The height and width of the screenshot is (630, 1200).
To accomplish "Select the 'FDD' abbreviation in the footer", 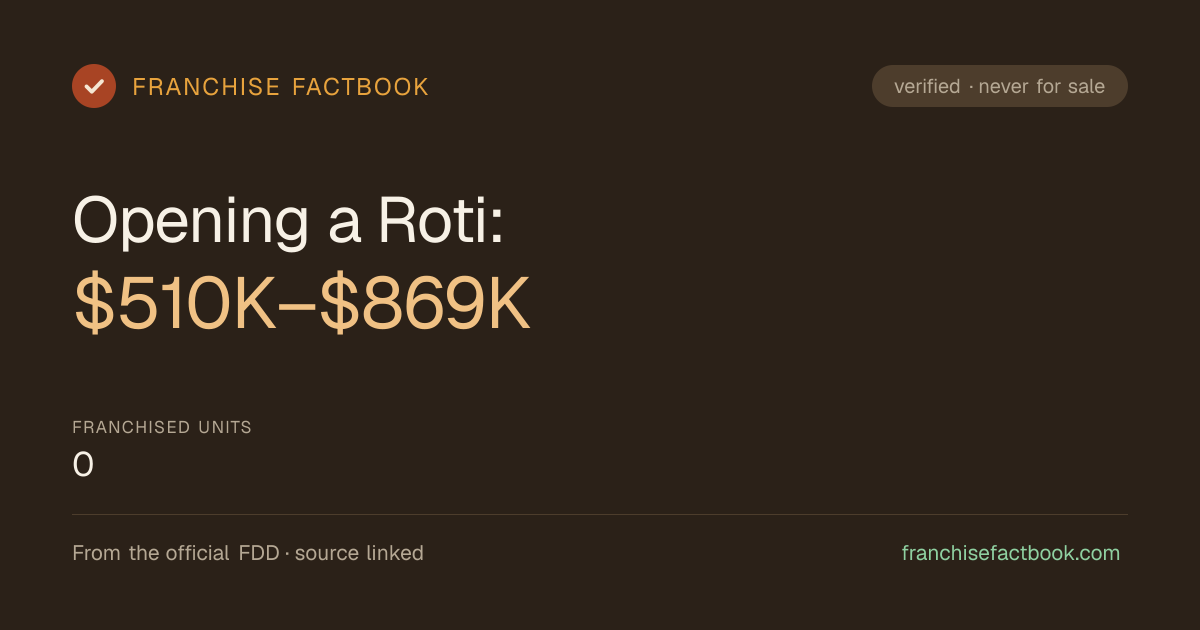I will pos(259,553).
